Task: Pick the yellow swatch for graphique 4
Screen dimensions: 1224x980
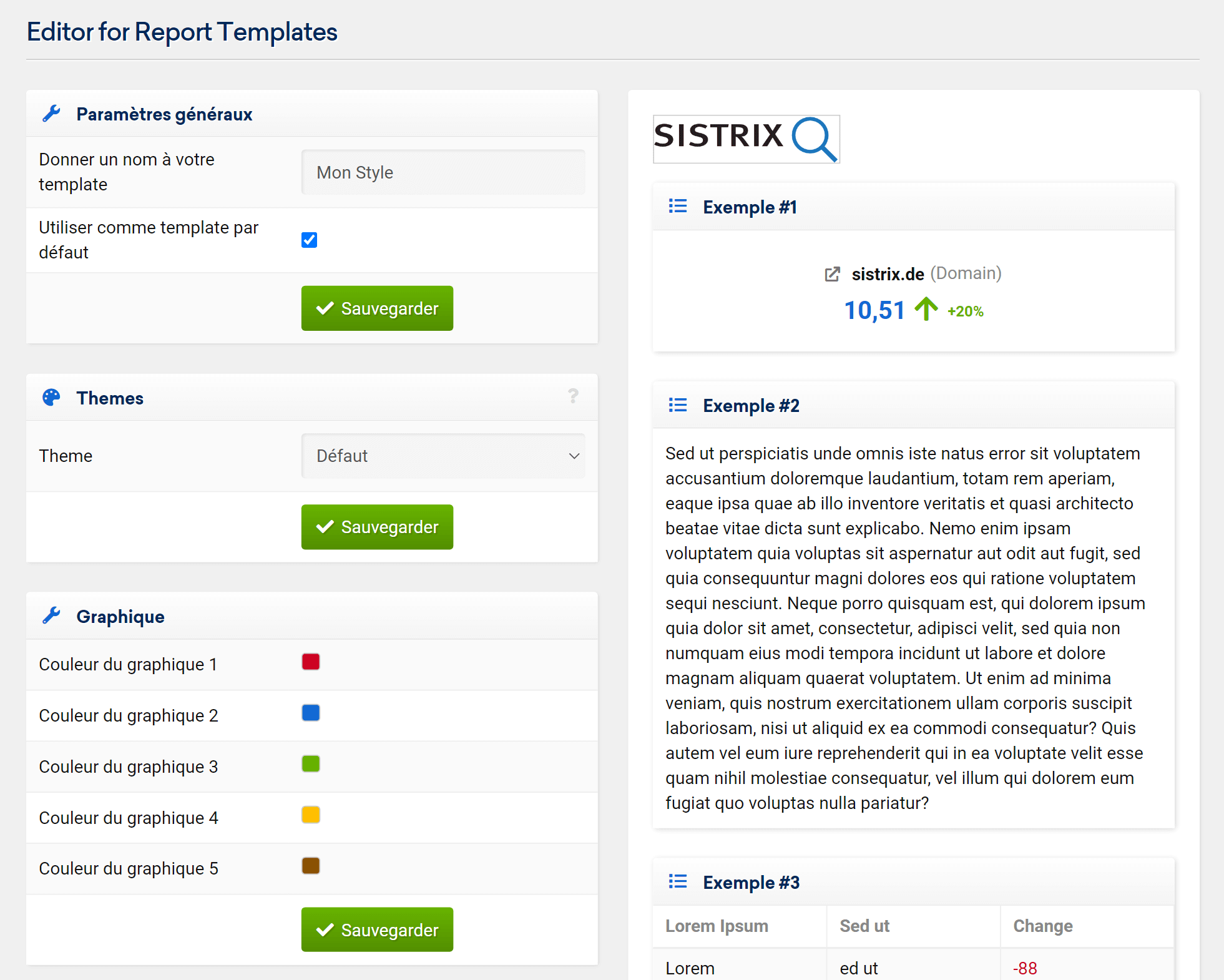Action: coord(311,815)
